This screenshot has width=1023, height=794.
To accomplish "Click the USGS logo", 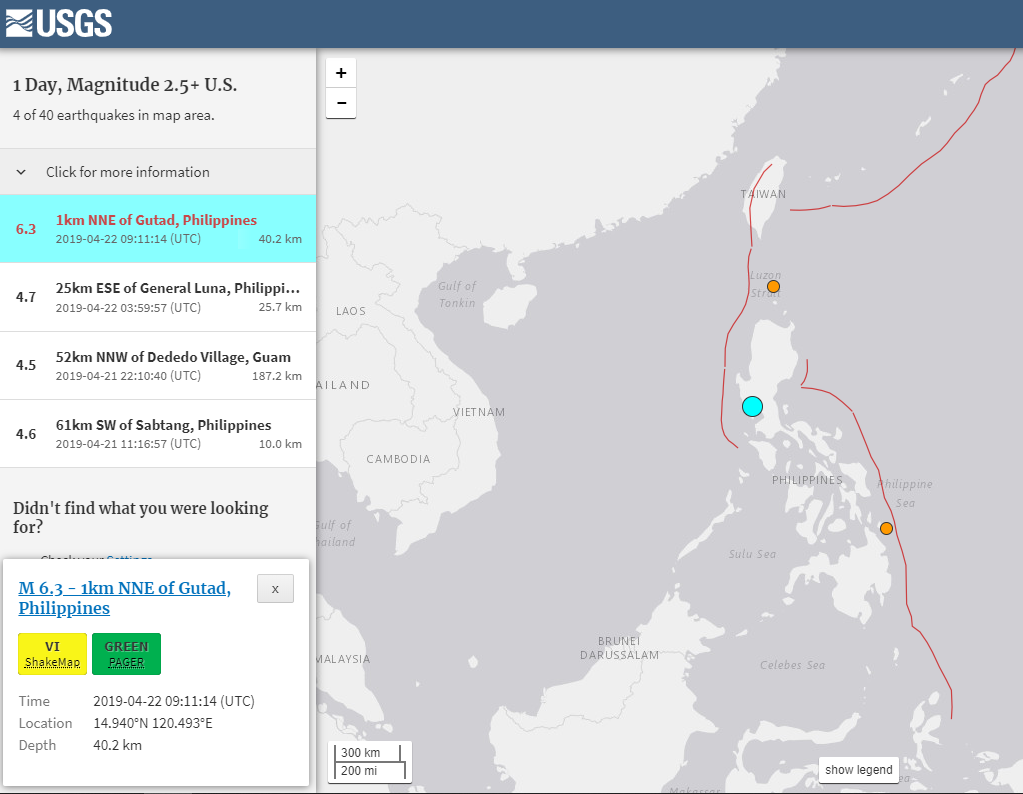I will coord(59,23).
